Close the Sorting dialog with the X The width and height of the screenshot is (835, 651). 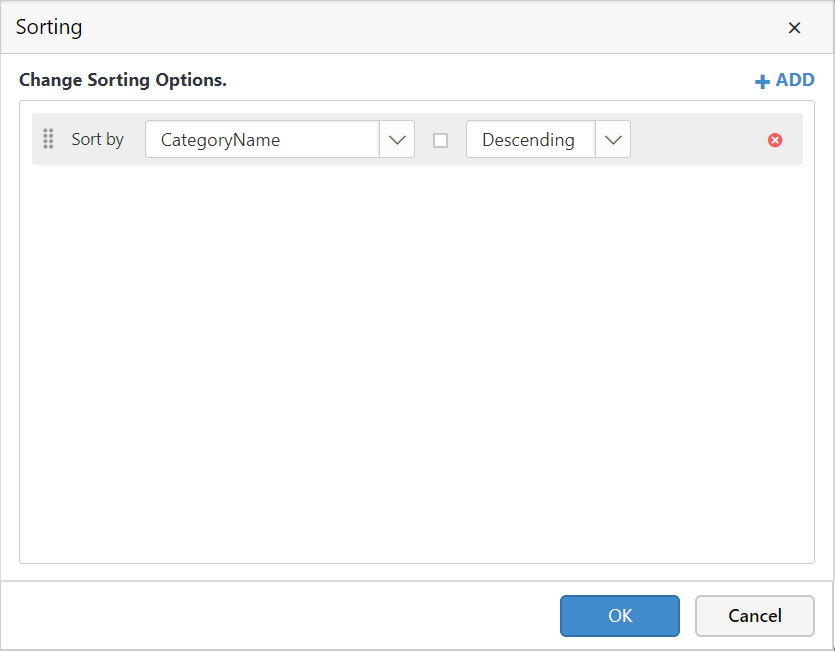click(795, 28)
